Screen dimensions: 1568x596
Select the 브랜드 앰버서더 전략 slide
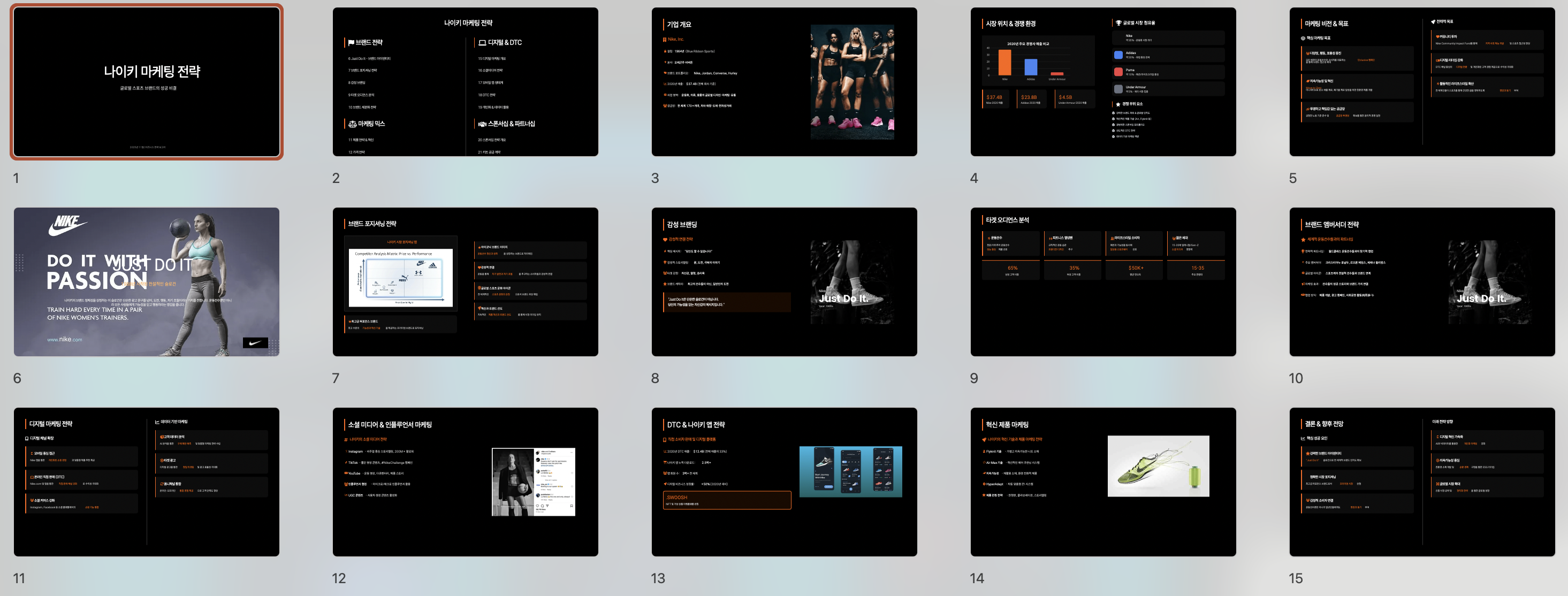(x=1422, y=282)
